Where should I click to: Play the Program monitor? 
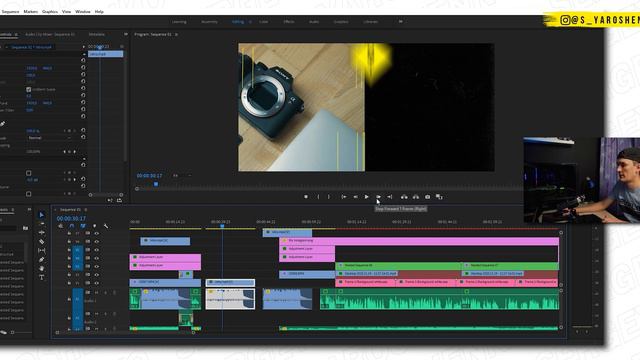[x=367, y=197]
